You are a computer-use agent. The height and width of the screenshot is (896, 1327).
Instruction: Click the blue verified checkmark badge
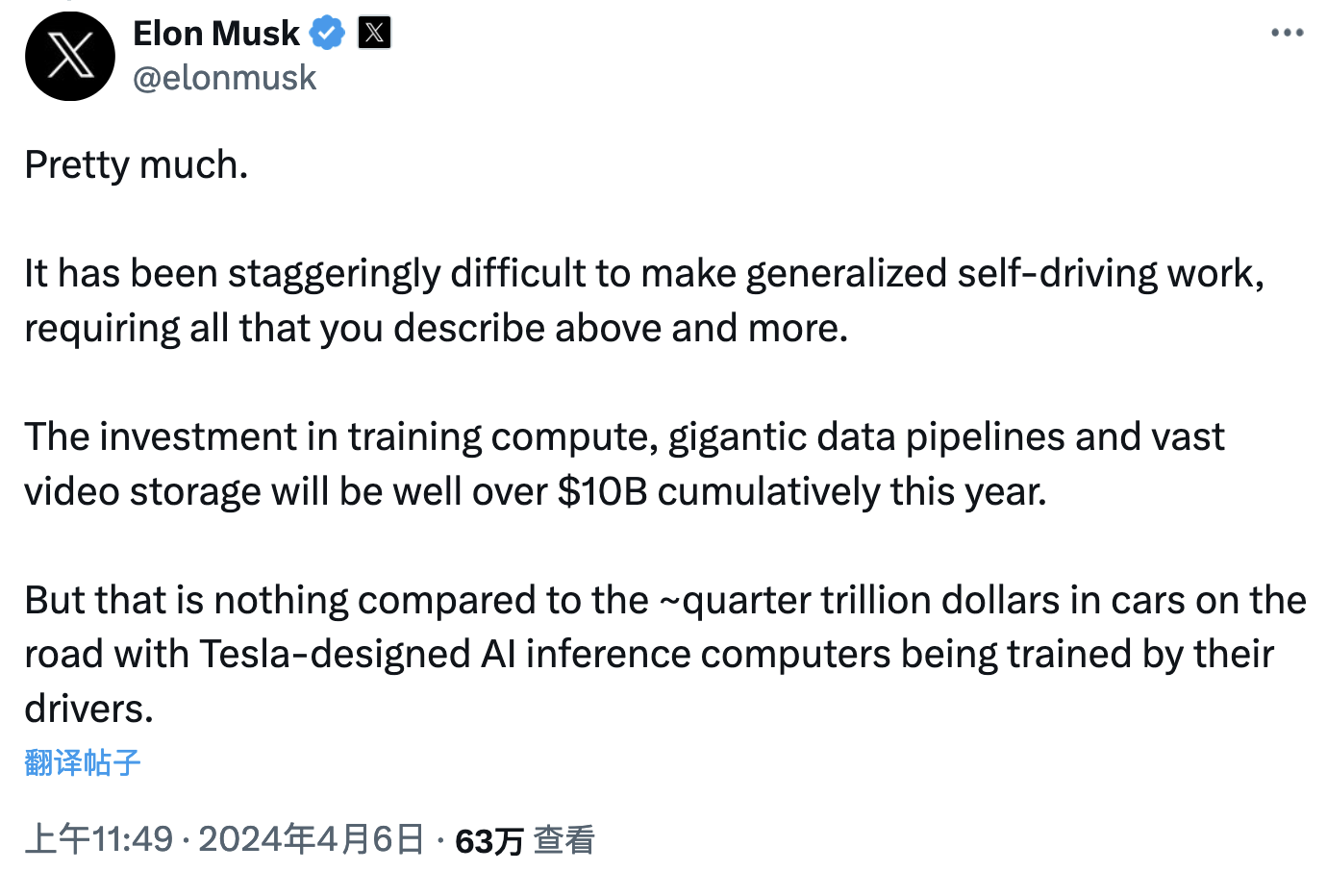coord(327,34)
